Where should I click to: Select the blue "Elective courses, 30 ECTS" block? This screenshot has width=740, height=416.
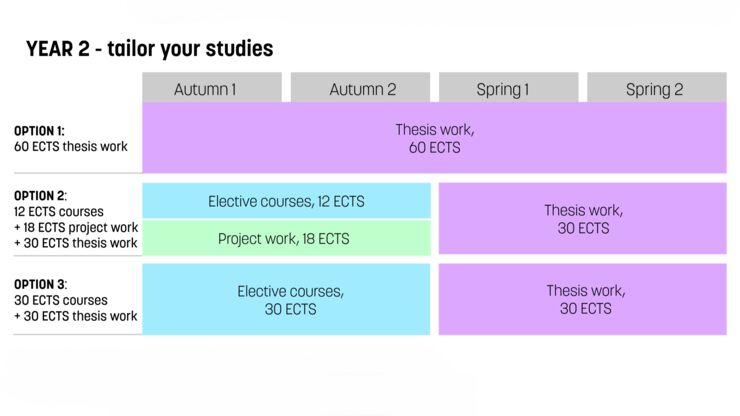pos(290,300)
